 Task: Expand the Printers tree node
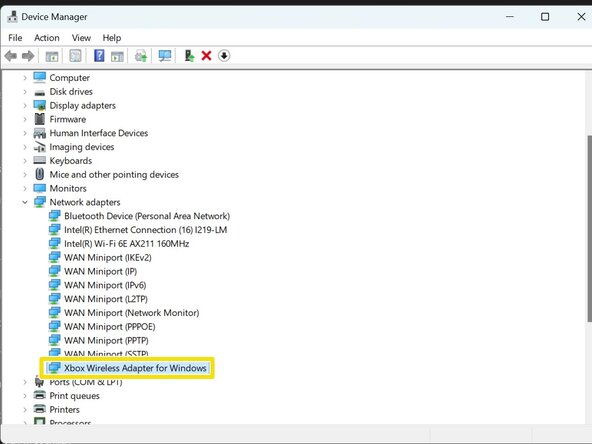tap(25, 410)
